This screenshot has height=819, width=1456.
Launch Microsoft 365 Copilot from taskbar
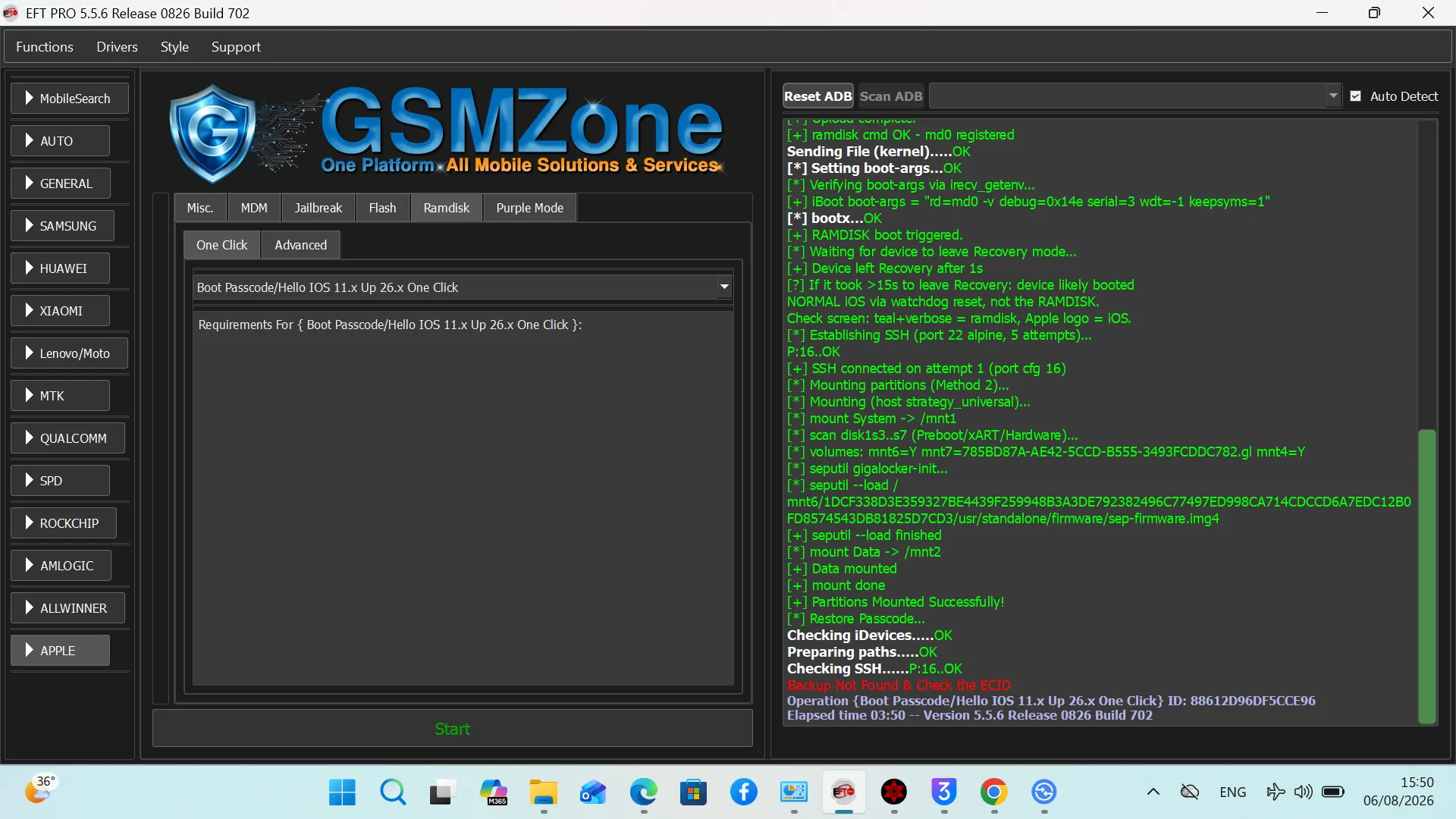[x=493, y=792]
